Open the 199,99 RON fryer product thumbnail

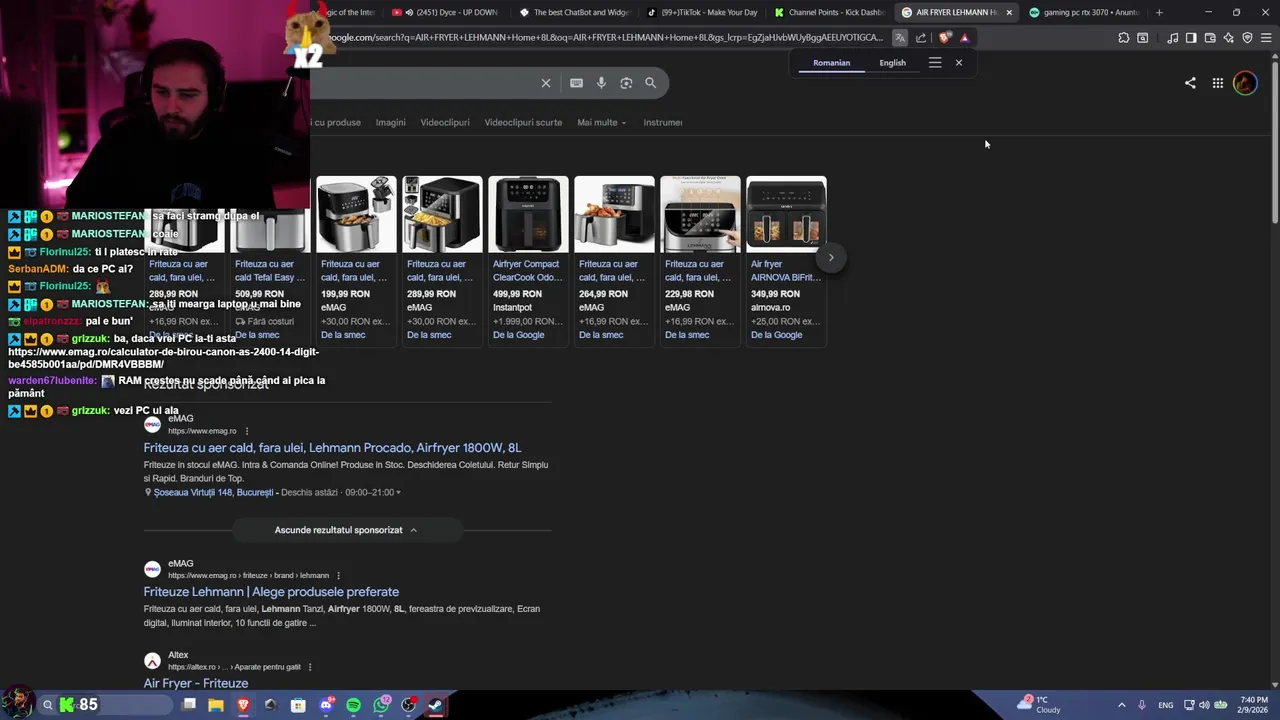(x=356, y=214)
